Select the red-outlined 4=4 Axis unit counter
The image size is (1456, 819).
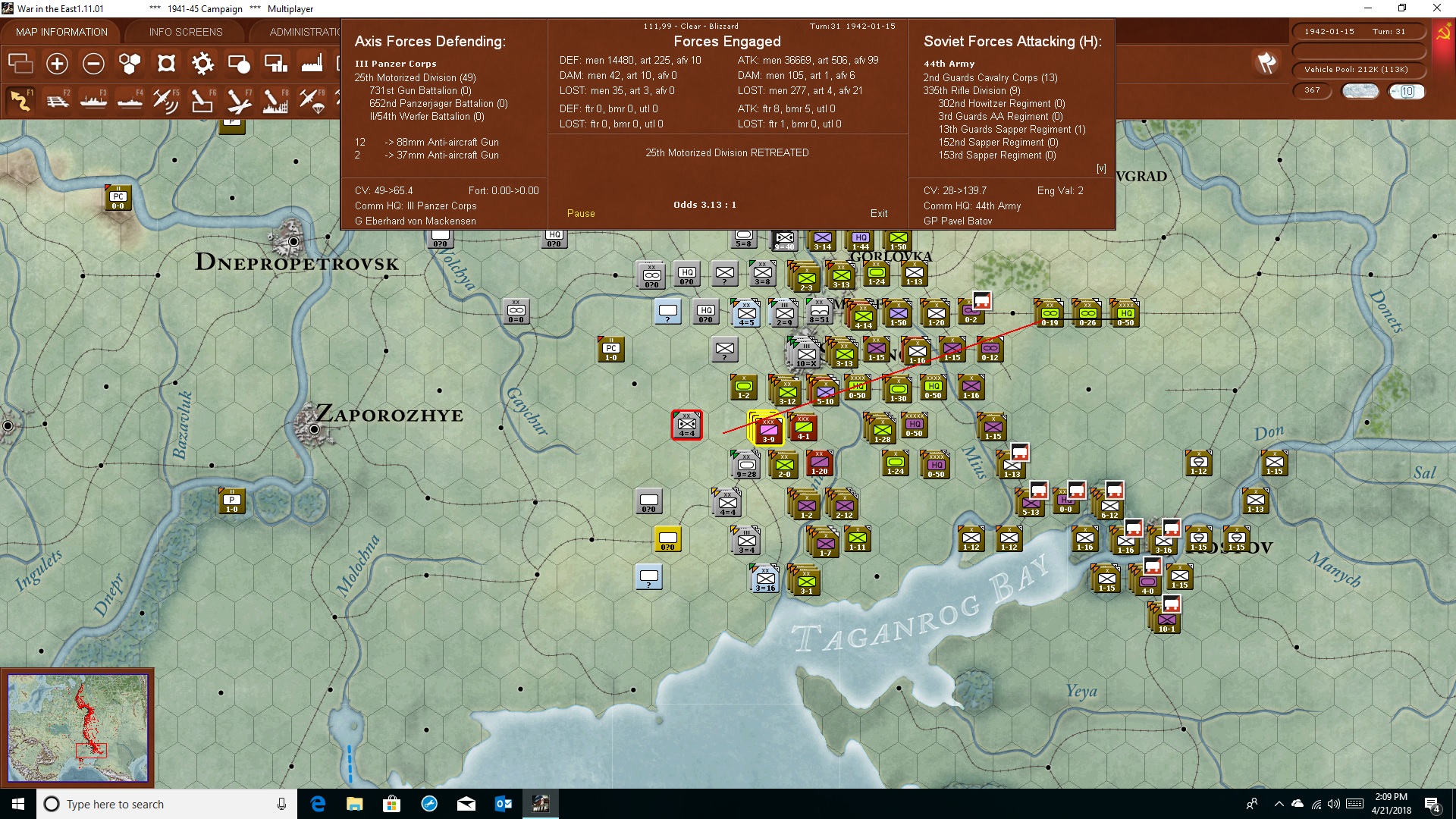coord(687,425)
